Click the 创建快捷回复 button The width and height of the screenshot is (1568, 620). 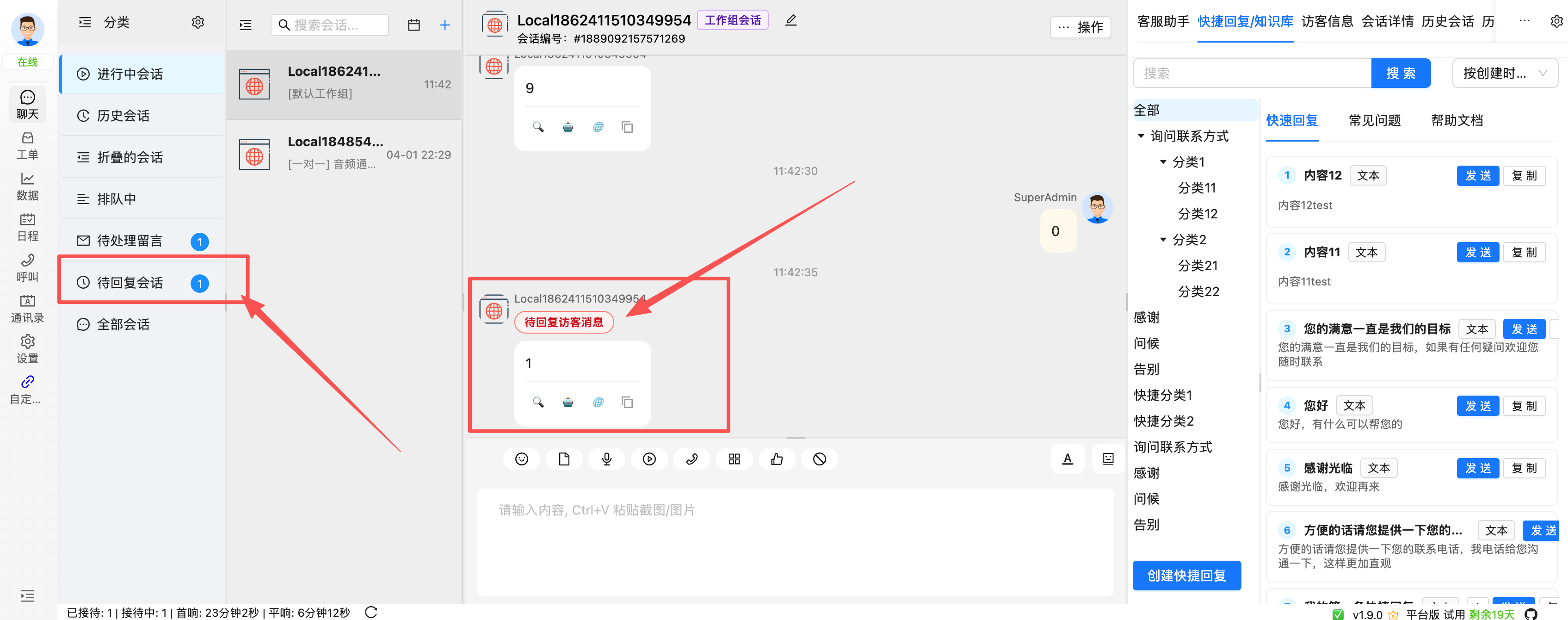[1186, 575]
